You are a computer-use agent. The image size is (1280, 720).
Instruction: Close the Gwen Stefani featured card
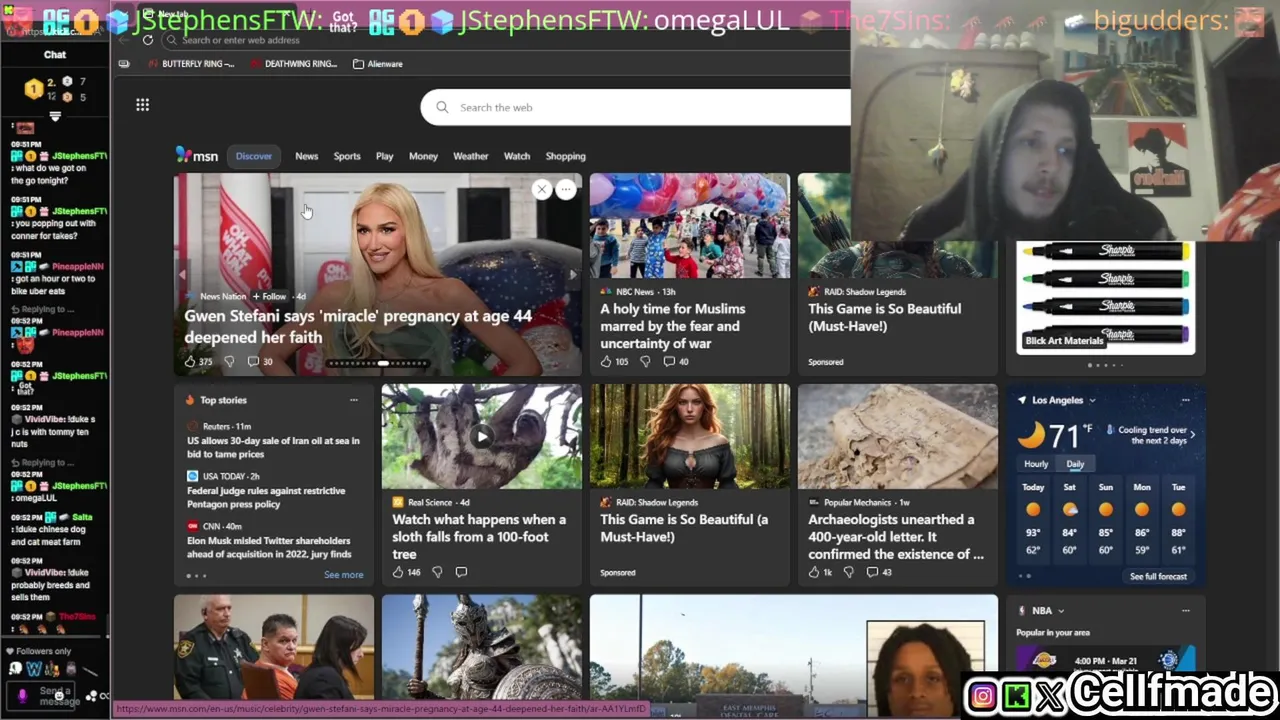[x=541, y=189]
